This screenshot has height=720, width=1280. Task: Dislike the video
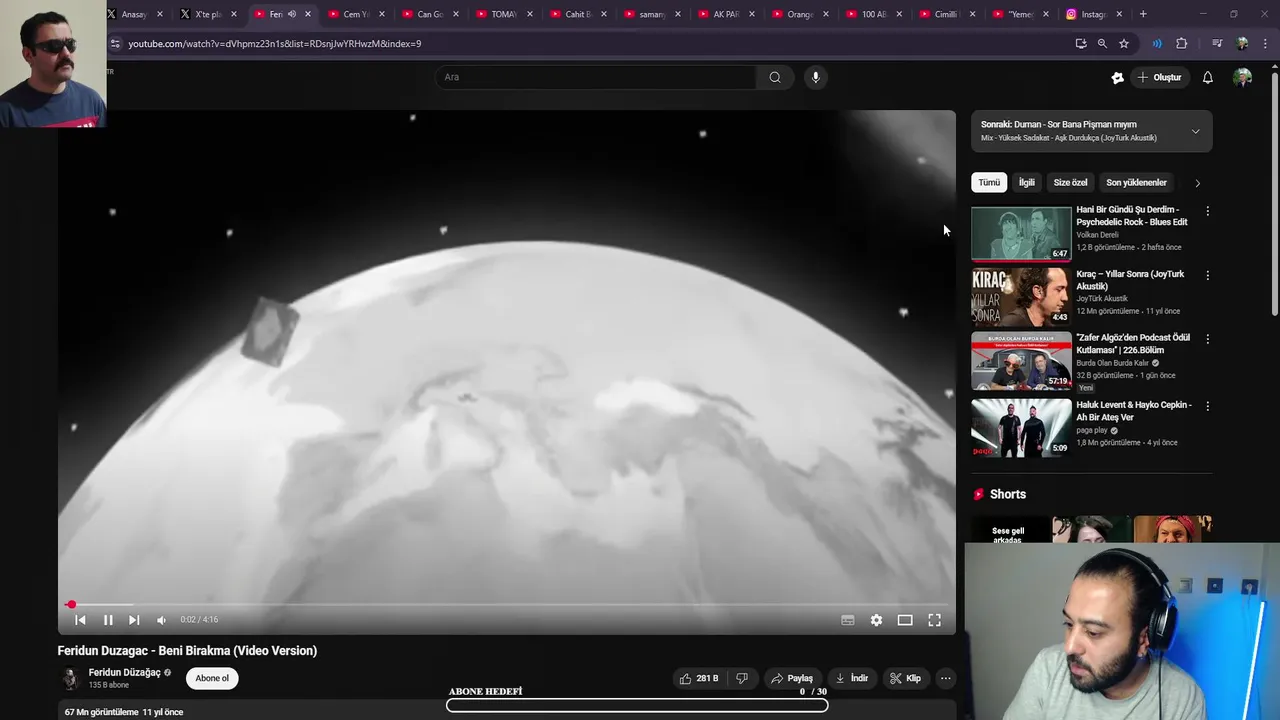coord(742,678)
